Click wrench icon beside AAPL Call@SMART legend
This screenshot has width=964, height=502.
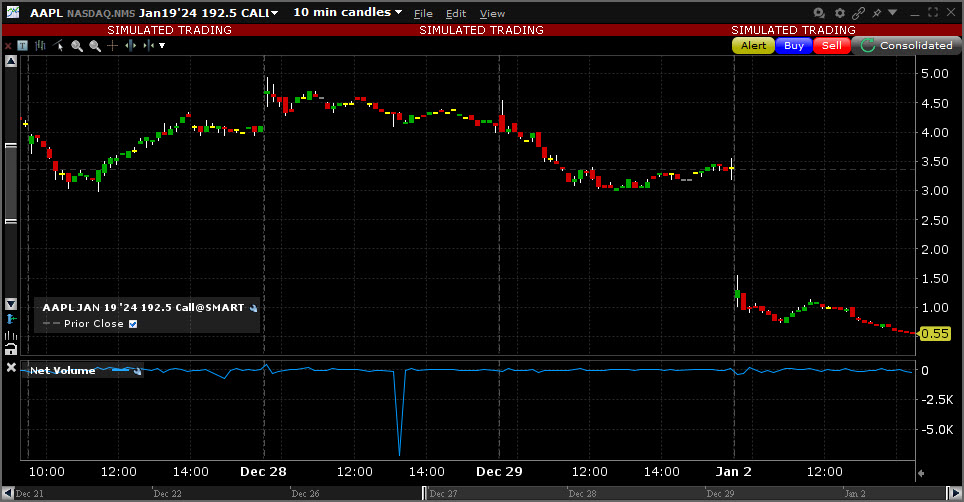(253, 308)
